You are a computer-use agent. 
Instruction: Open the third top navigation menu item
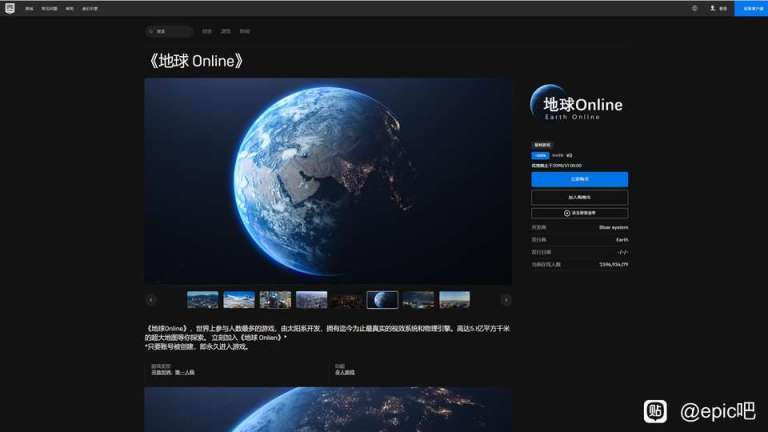[x=70, y=9]
